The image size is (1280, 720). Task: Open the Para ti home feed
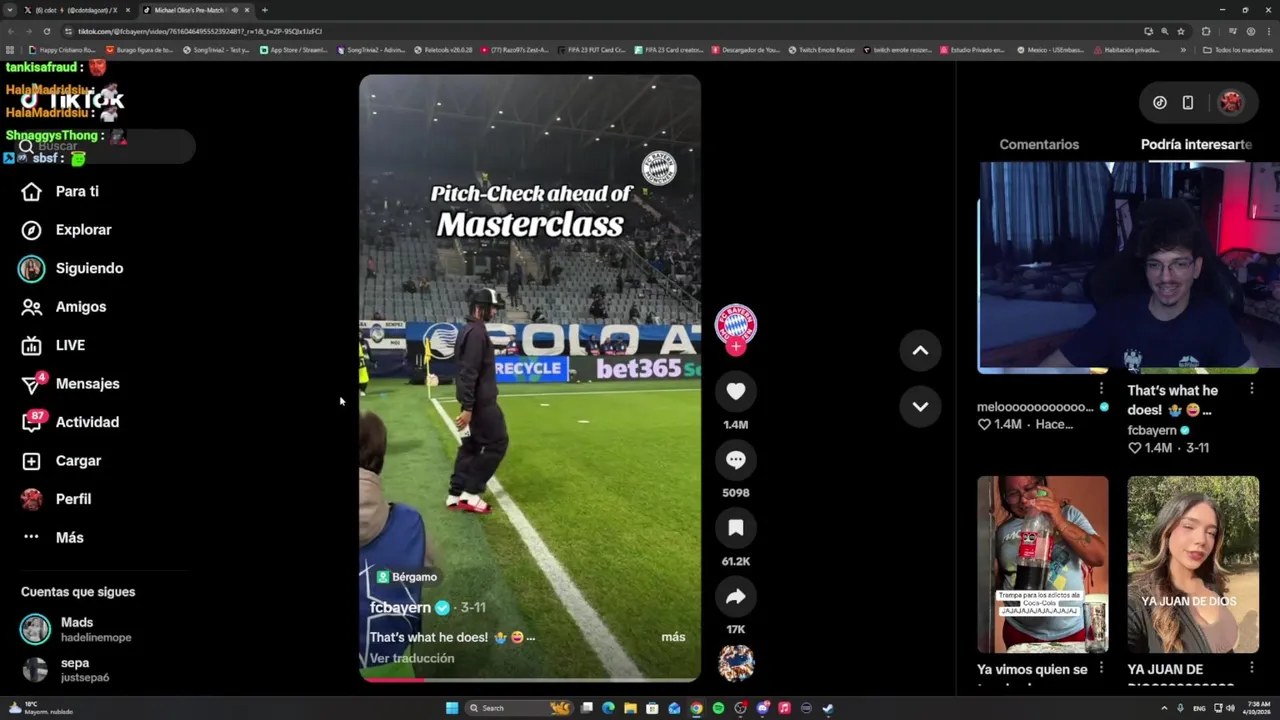point(62,191)
